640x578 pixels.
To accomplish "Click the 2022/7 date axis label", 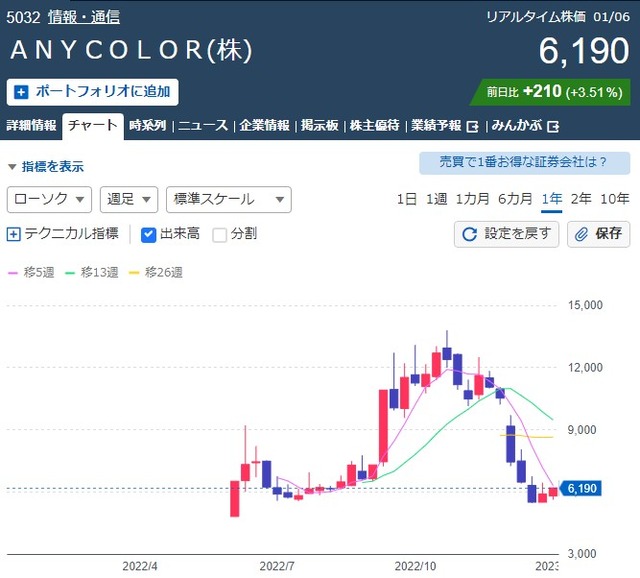I will tap(277, 567).
